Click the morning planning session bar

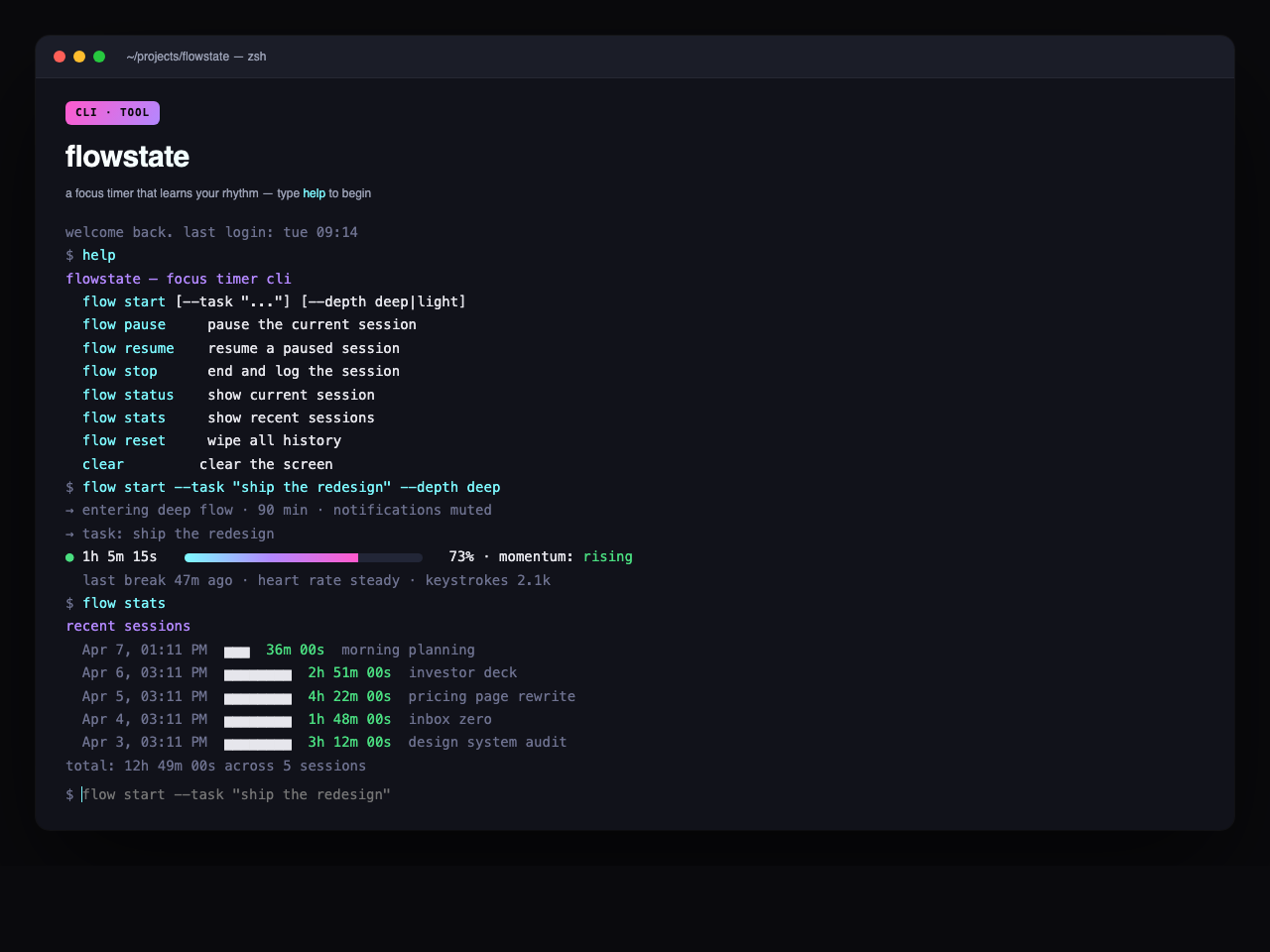click(237, 652)
